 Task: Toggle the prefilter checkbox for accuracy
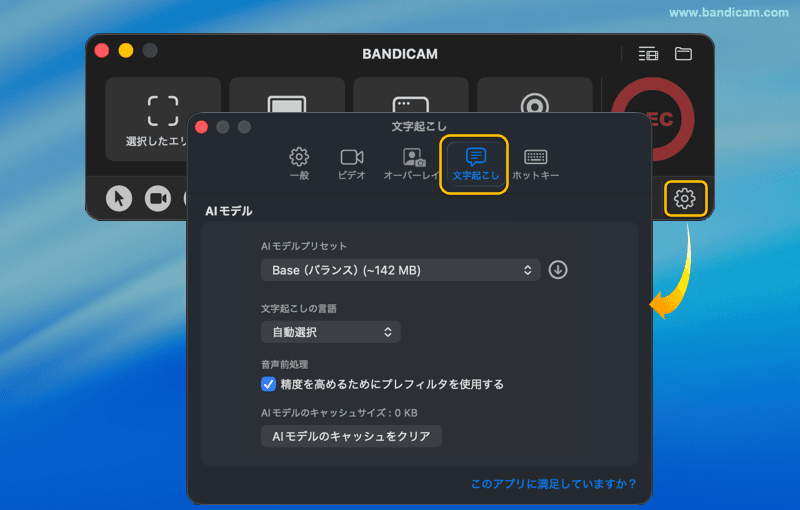[x=268, y=384]
